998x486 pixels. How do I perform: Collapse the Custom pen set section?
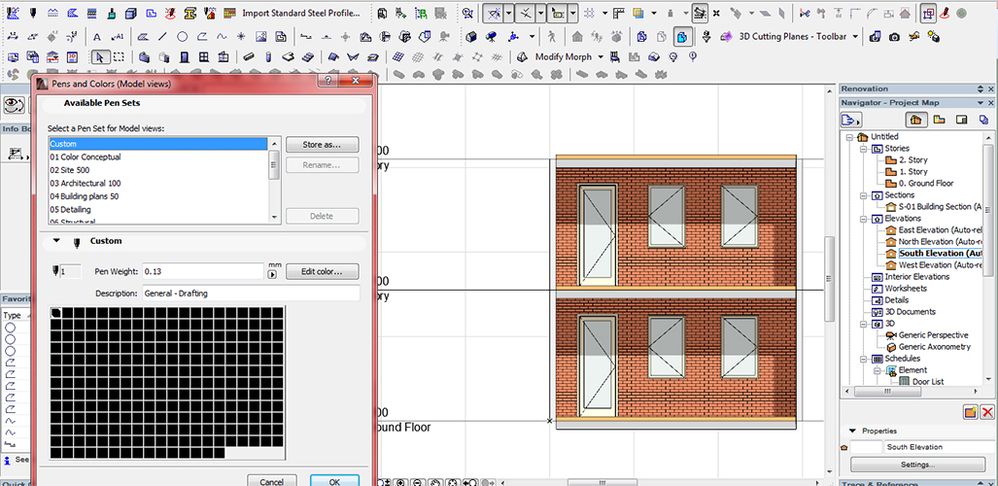[x=56, y=241]
